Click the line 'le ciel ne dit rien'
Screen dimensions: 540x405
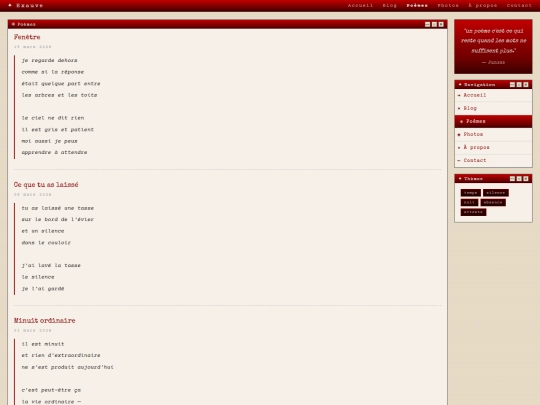(x=53, y=118)
